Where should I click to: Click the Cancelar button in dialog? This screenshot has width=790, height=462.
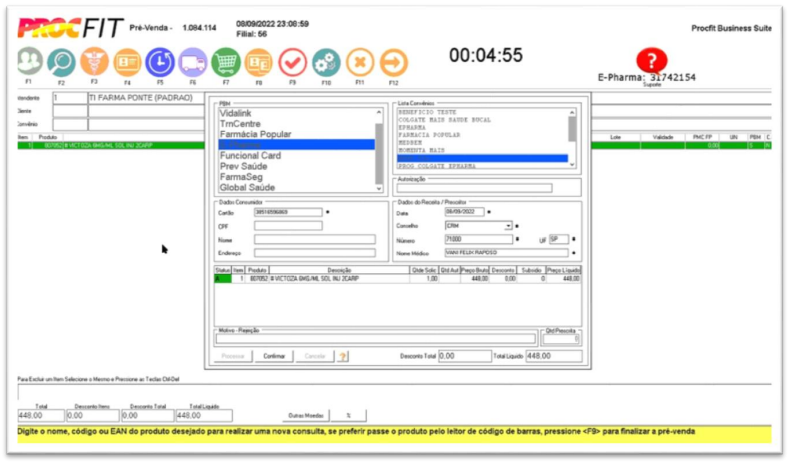(315, 356)
